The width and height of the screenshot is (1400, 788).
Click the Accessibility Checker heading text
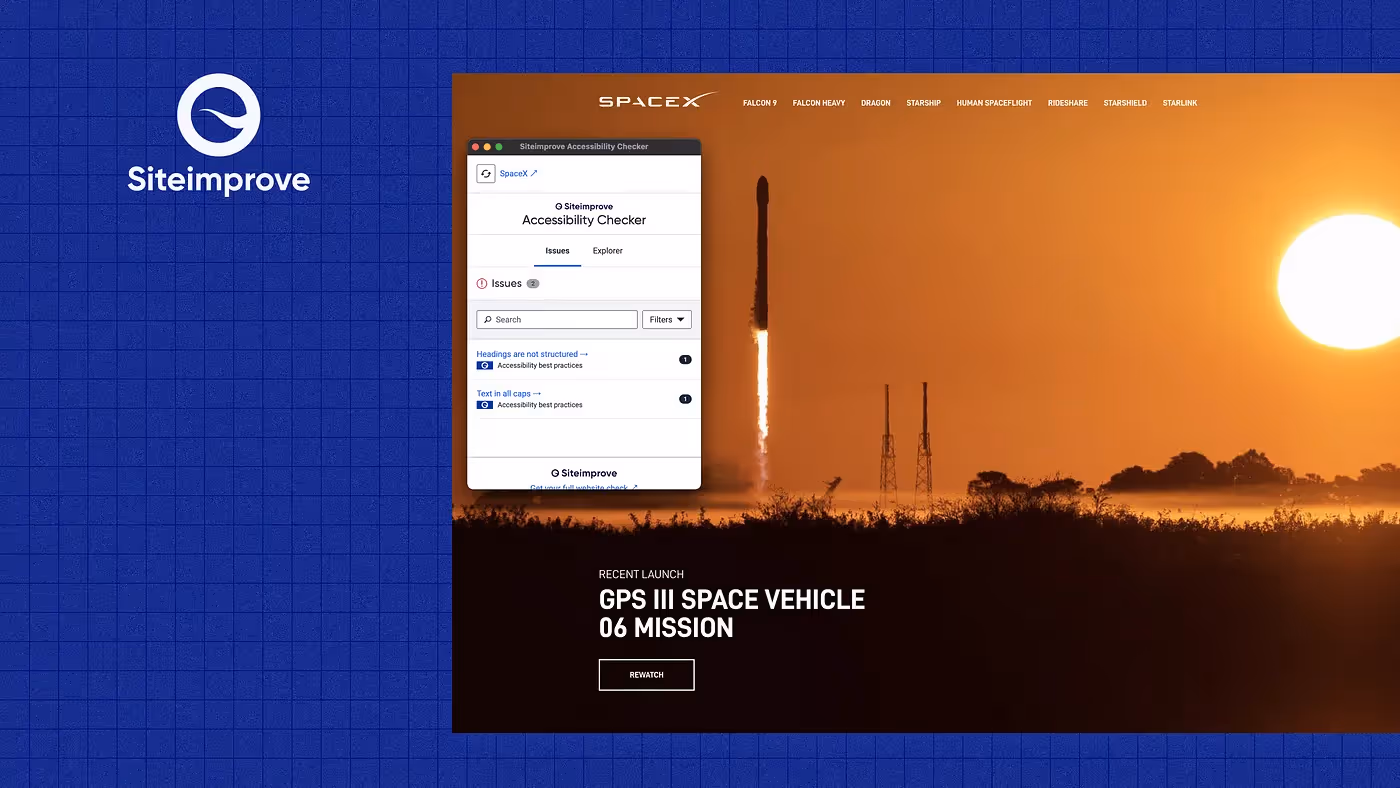tap(584, 220)
